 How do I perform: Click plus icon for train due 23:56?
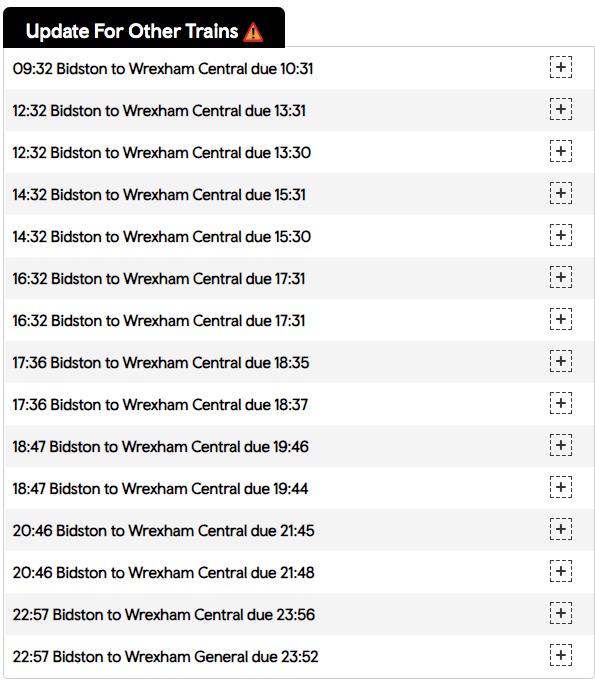point(561,613)
